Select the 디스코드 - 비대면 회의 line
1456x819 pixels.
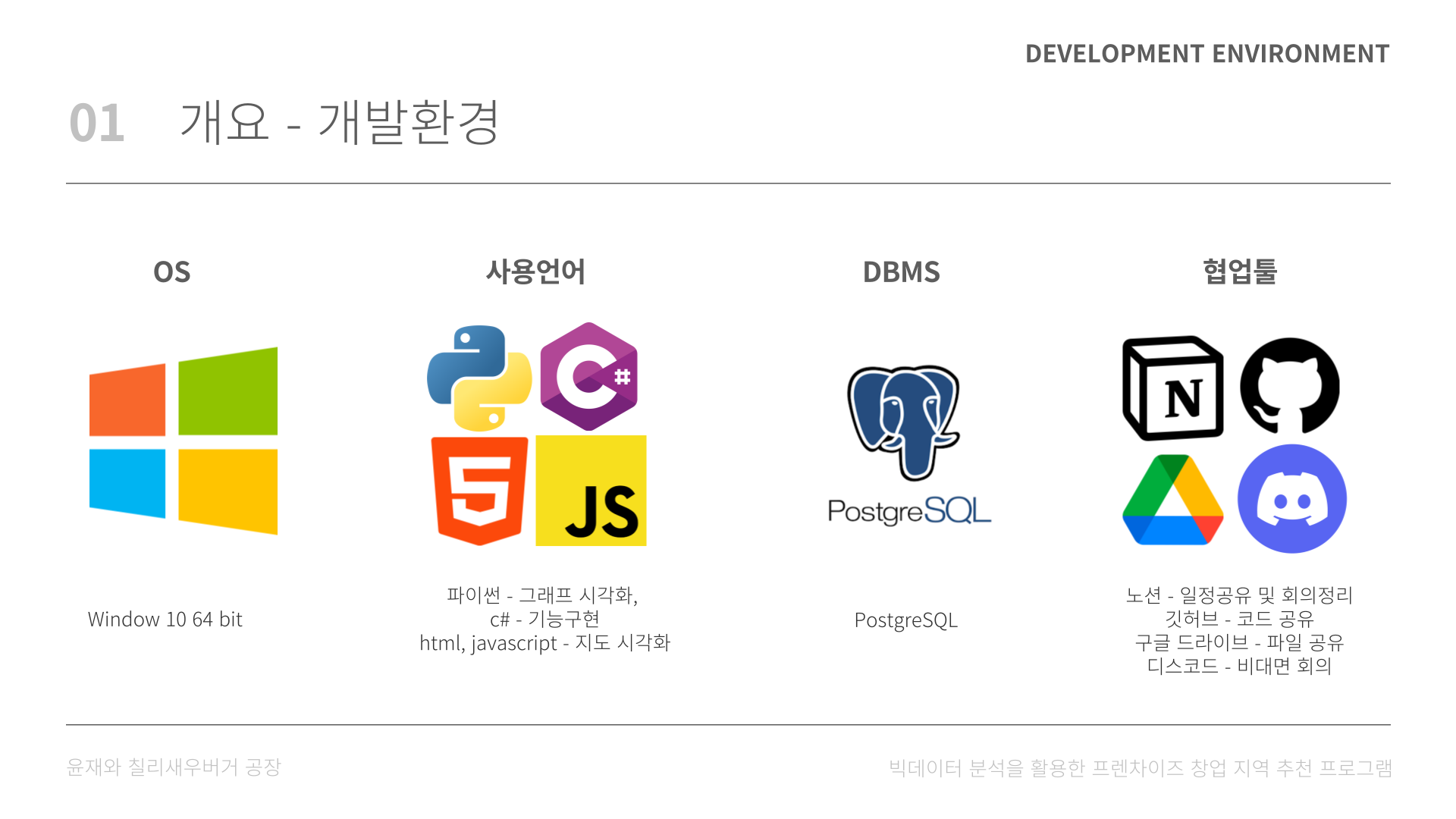(1240, 666)
